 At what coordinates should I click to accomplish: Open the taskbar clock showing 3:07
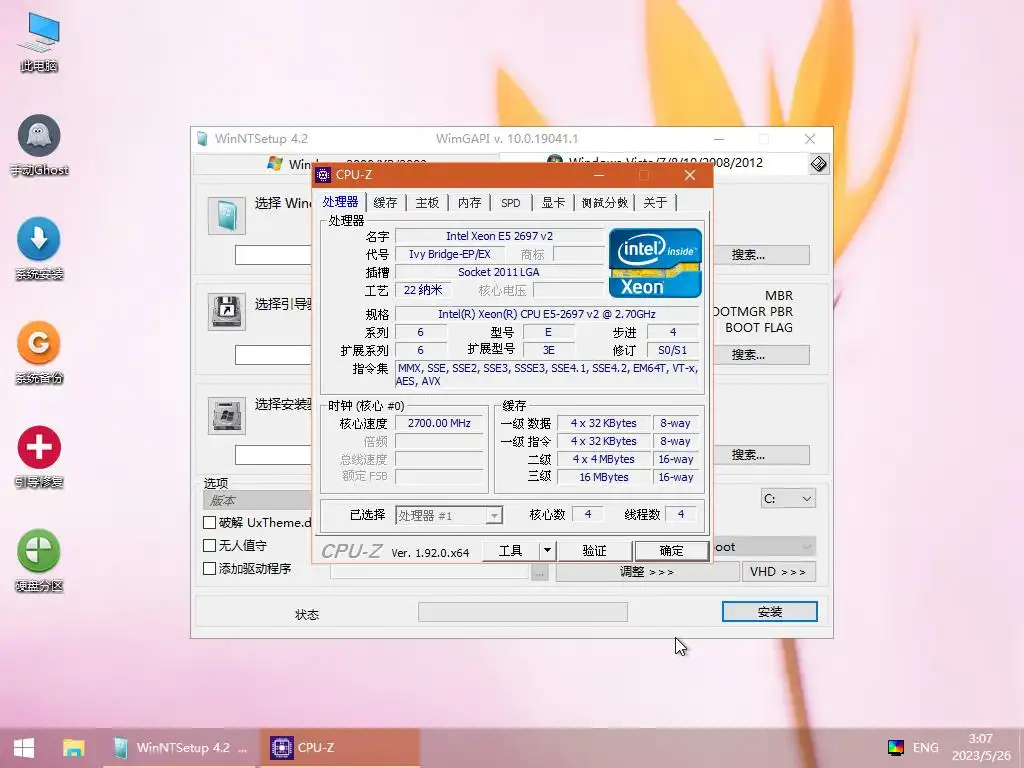coord(981,747)
